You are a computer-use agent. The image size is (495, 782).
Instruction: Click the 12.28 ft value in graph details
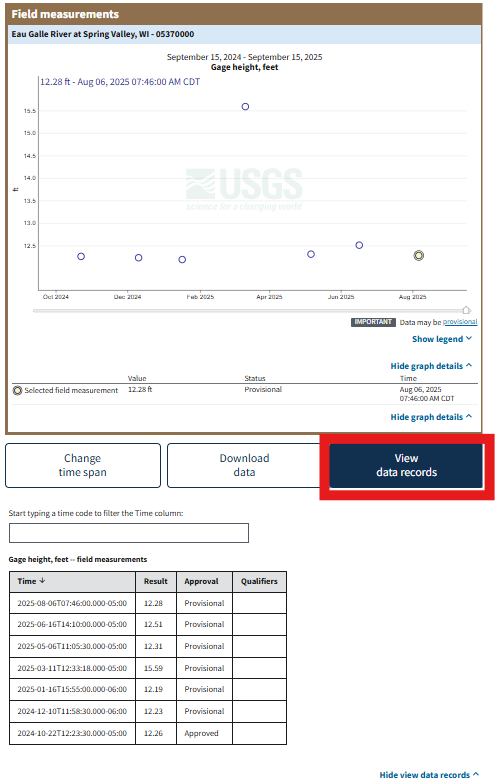click(x=140, y=389)
